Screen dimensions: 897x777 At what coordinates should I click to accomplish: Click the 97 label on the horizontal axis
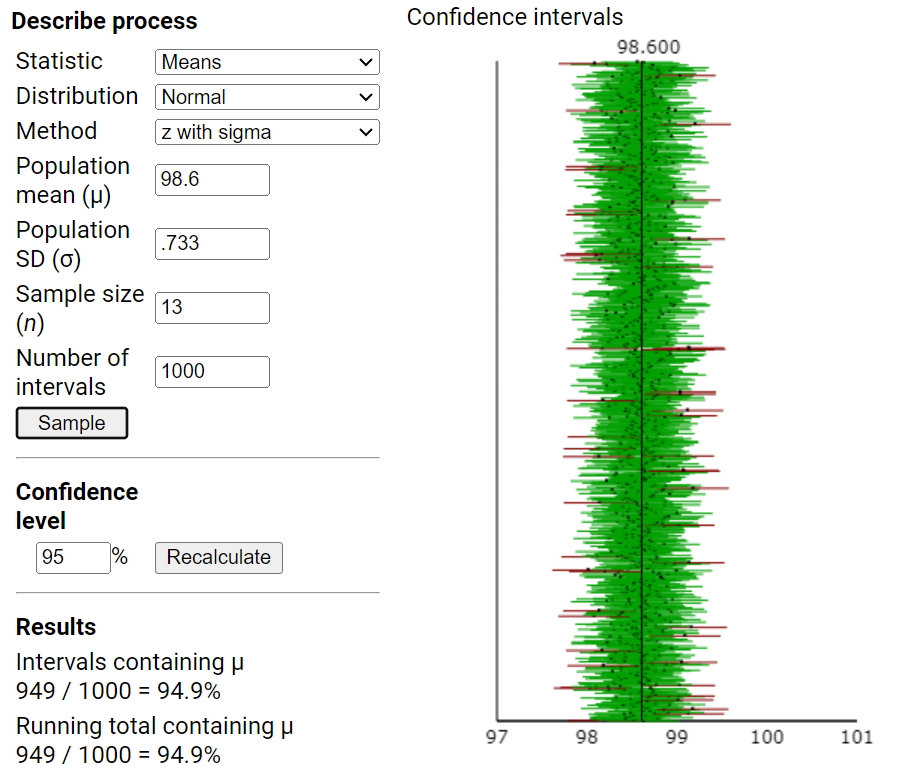point(497,737)
